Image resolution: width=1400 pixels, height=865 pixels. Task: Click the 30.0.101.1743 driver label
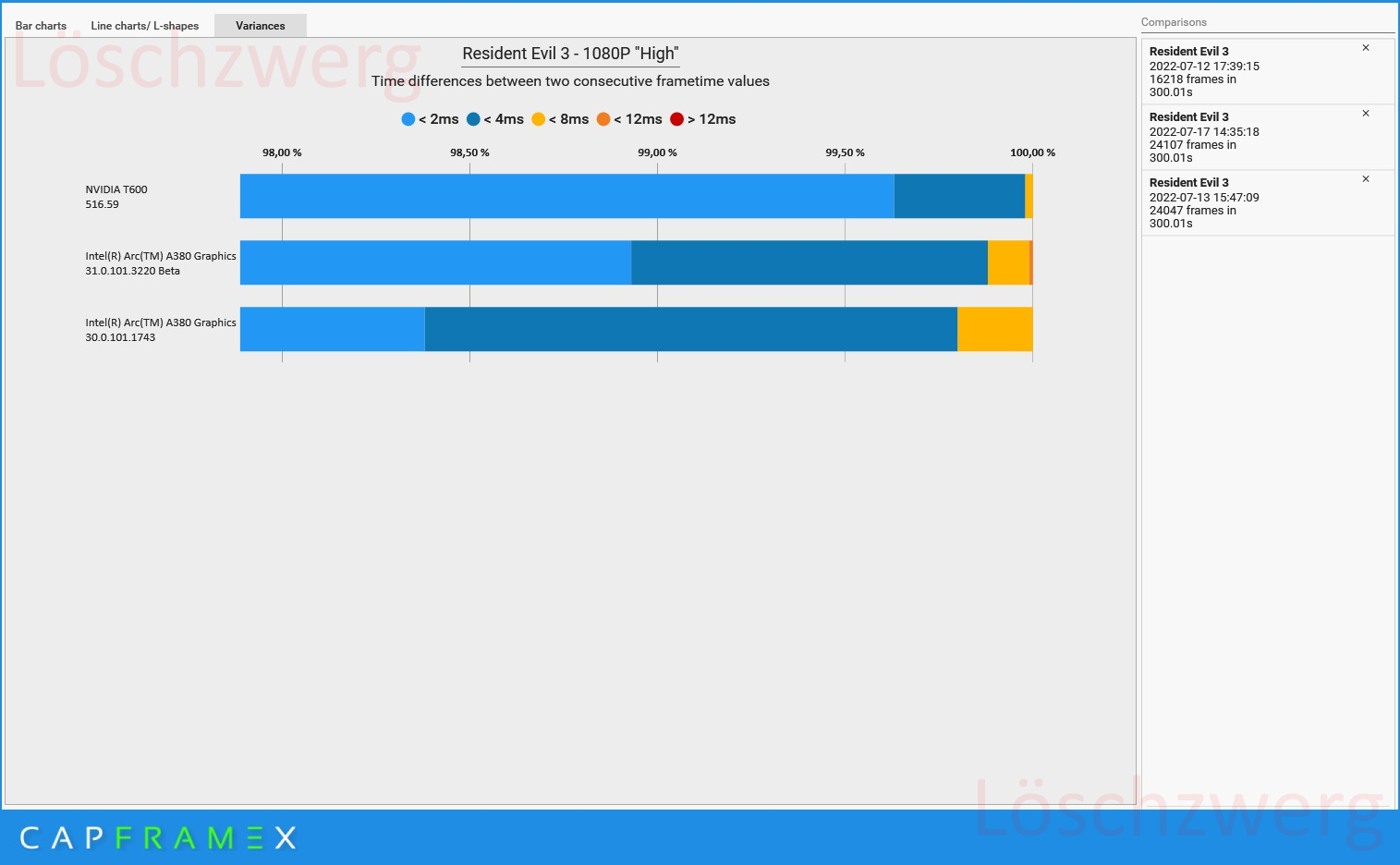tap(120, 337)
